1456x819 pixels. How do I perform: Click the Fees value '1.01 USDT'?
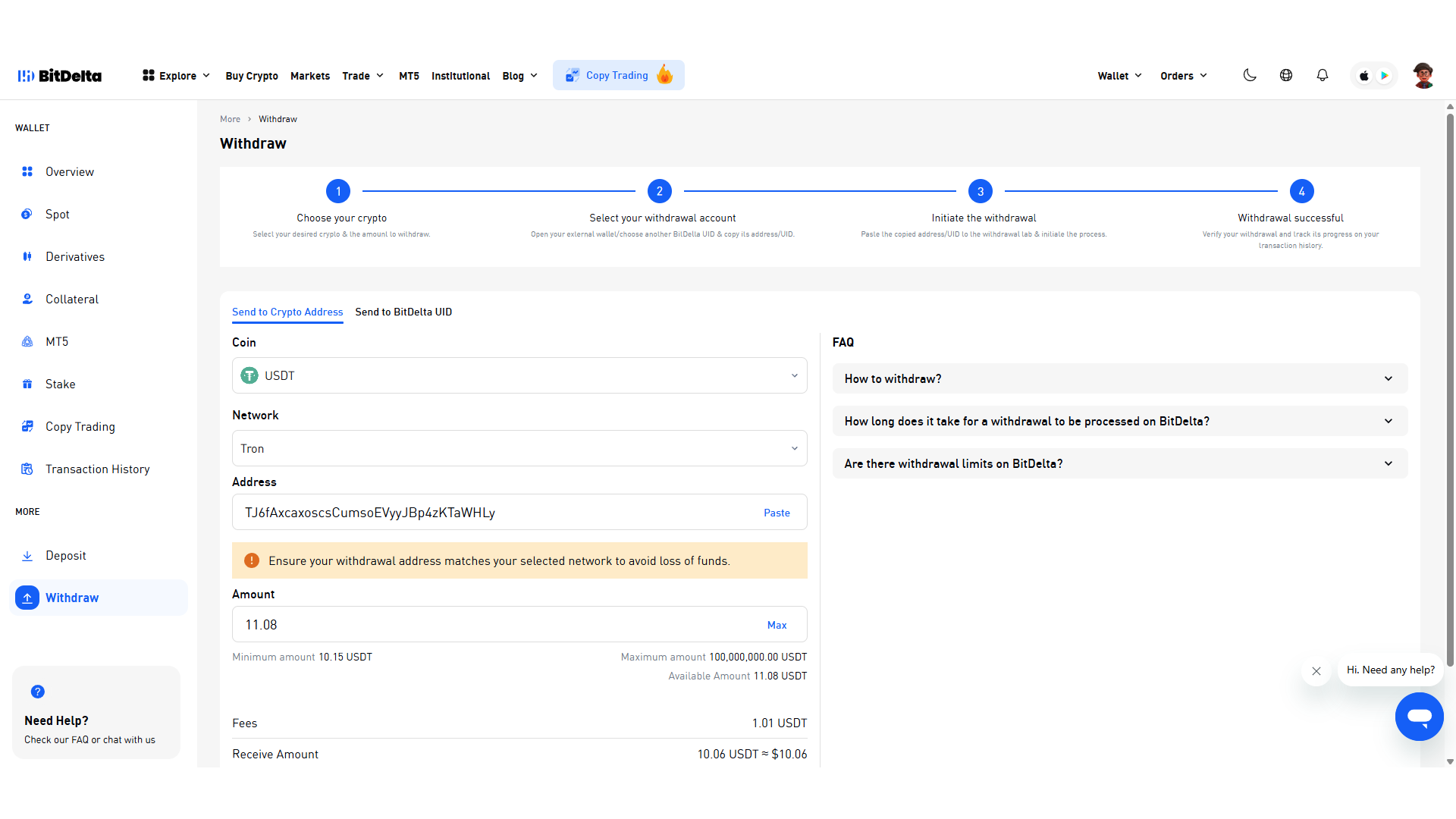[780, 723]
